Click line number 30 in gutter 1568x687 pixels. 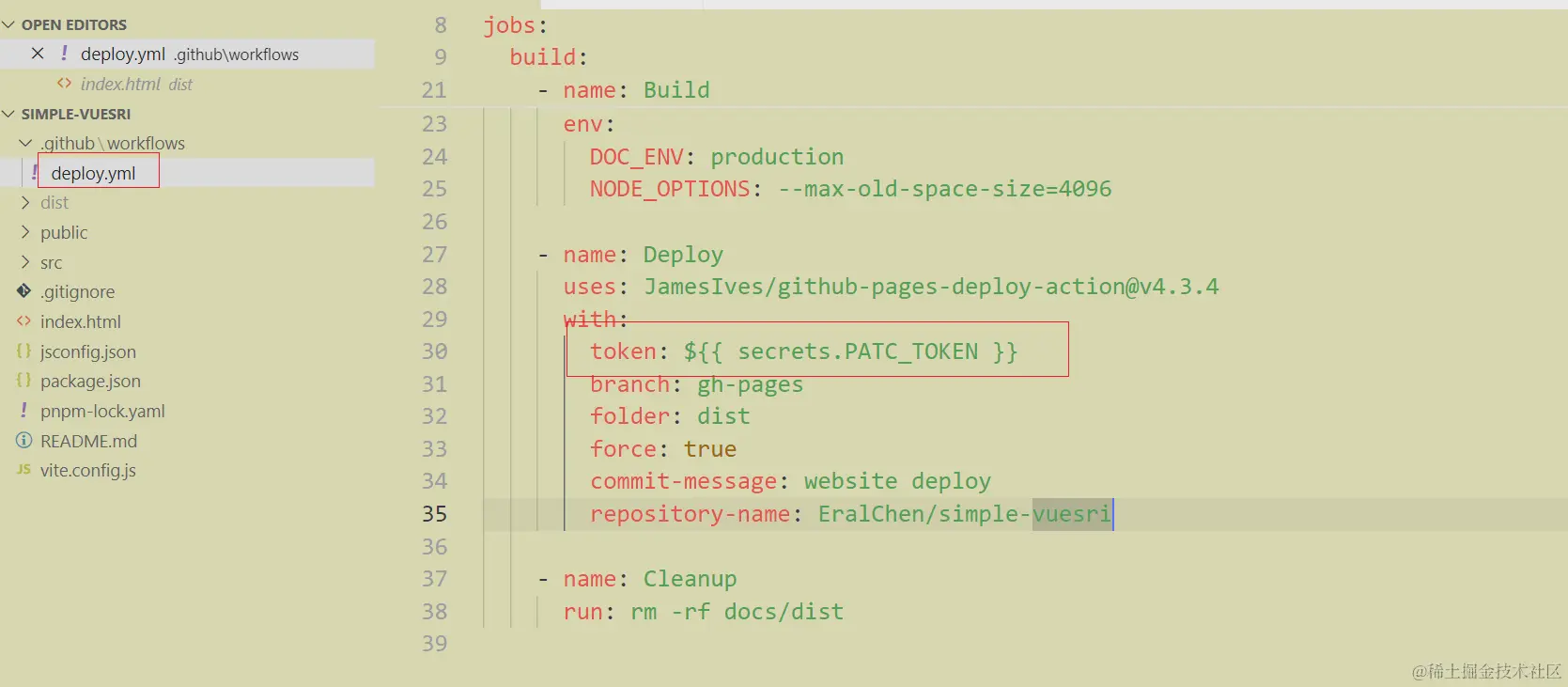tap(435, 351)
